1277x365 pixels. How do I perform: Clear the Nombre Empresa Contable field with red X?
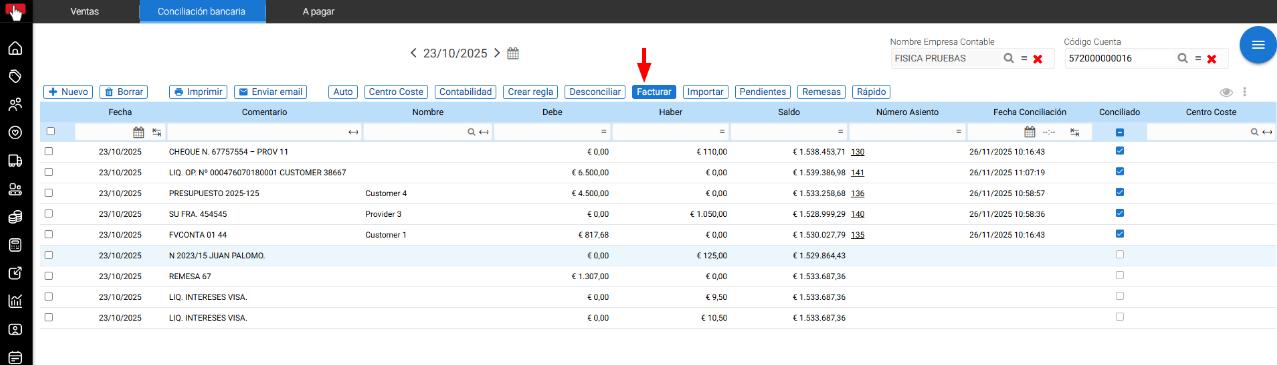pyautogui.click(x=1037, y=59)
